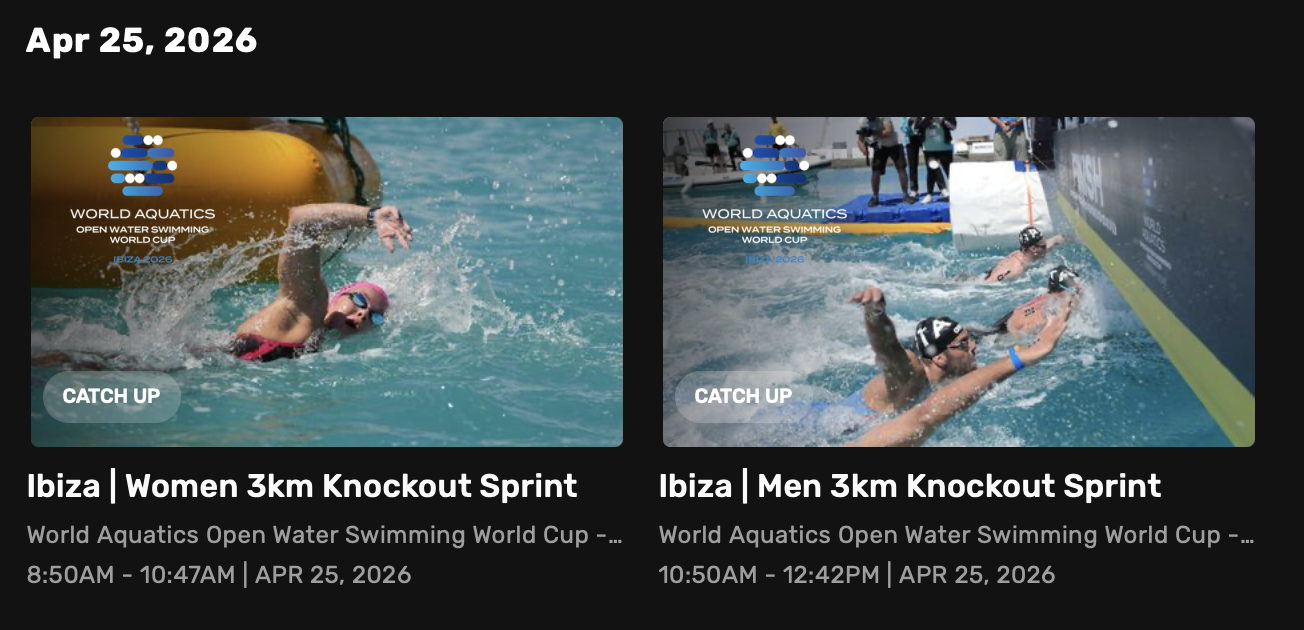Click IBIZA 2026 text on Women's thumbnail
The image size is (1304, 630).
(142, 259)
